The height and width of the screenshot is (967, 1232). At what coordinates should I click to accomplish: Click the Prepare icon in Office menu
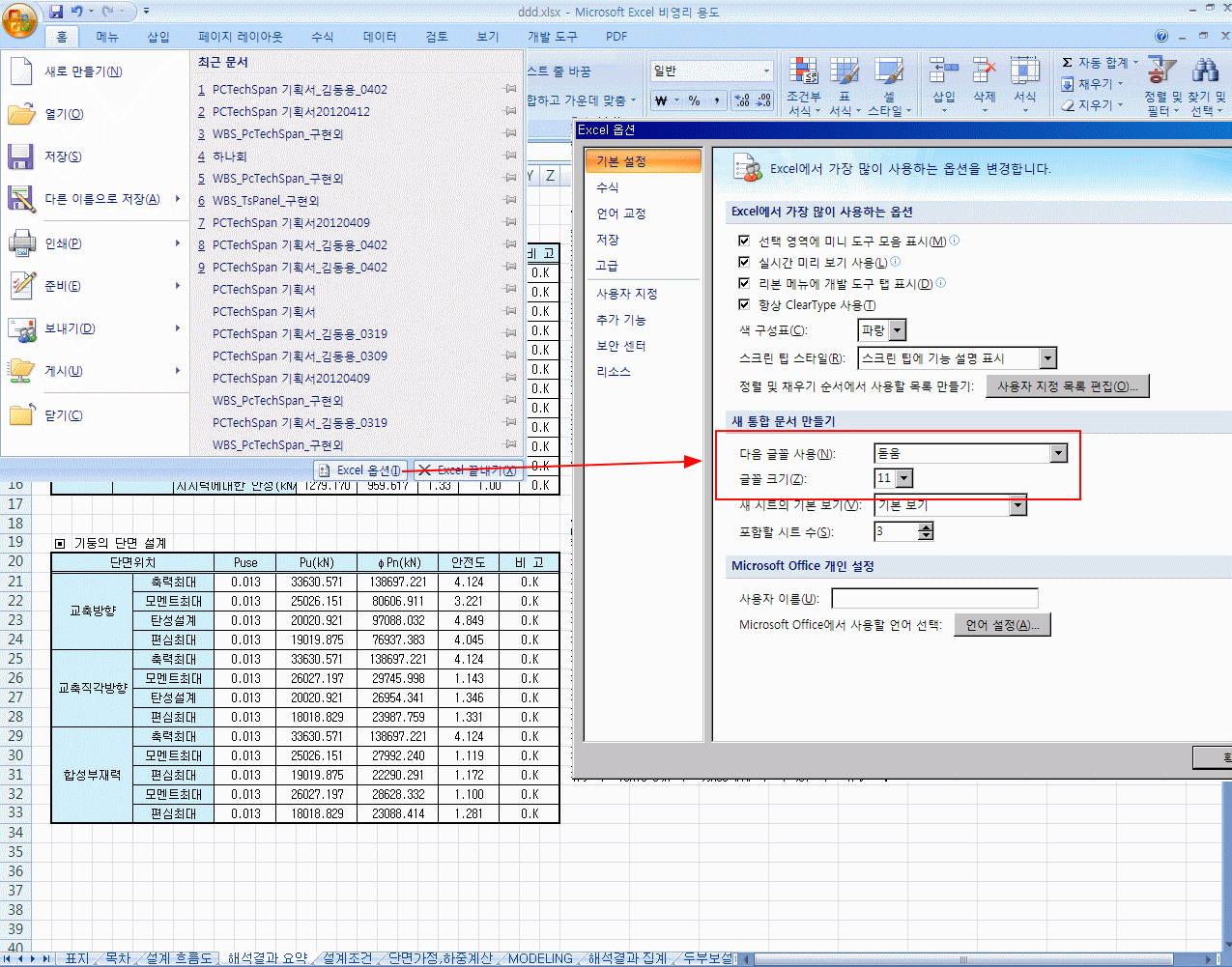coord(21,286)
